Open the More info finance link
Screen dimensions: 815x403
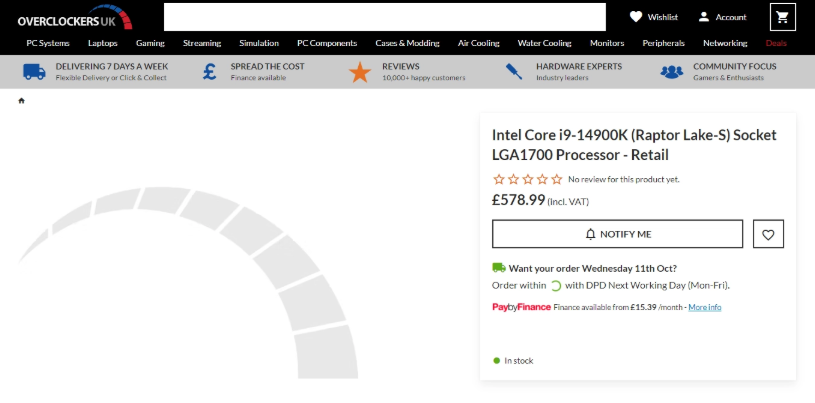[x=705, y=307]
